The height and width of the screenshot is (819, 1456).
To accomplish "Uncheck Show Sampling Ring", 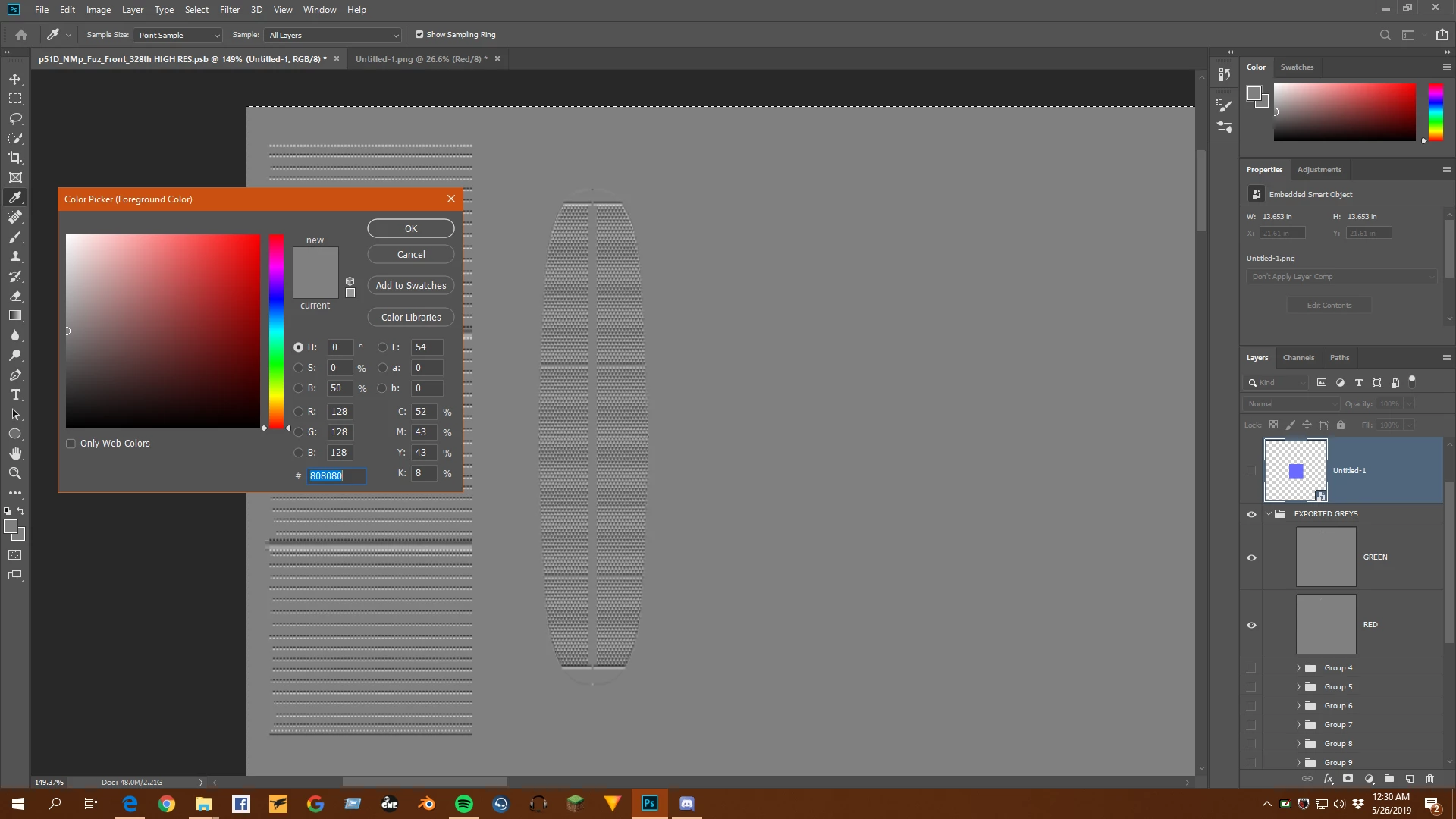I will pos(419,35).
